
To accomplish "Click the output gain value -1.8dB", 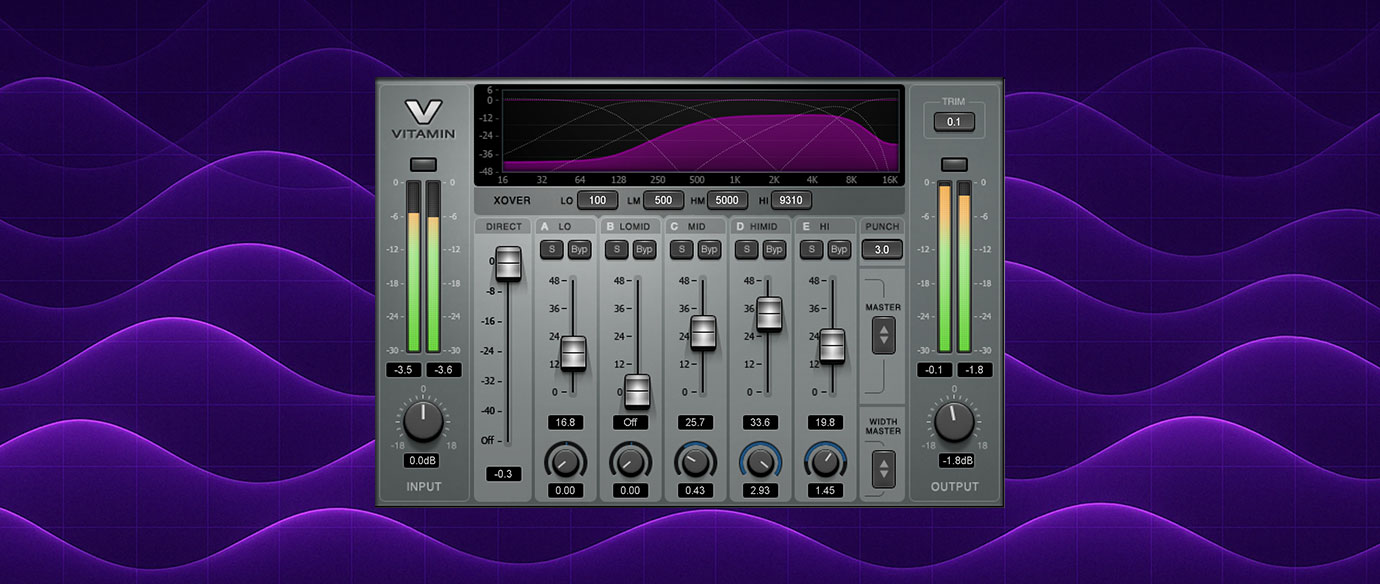I will (956, 461).
